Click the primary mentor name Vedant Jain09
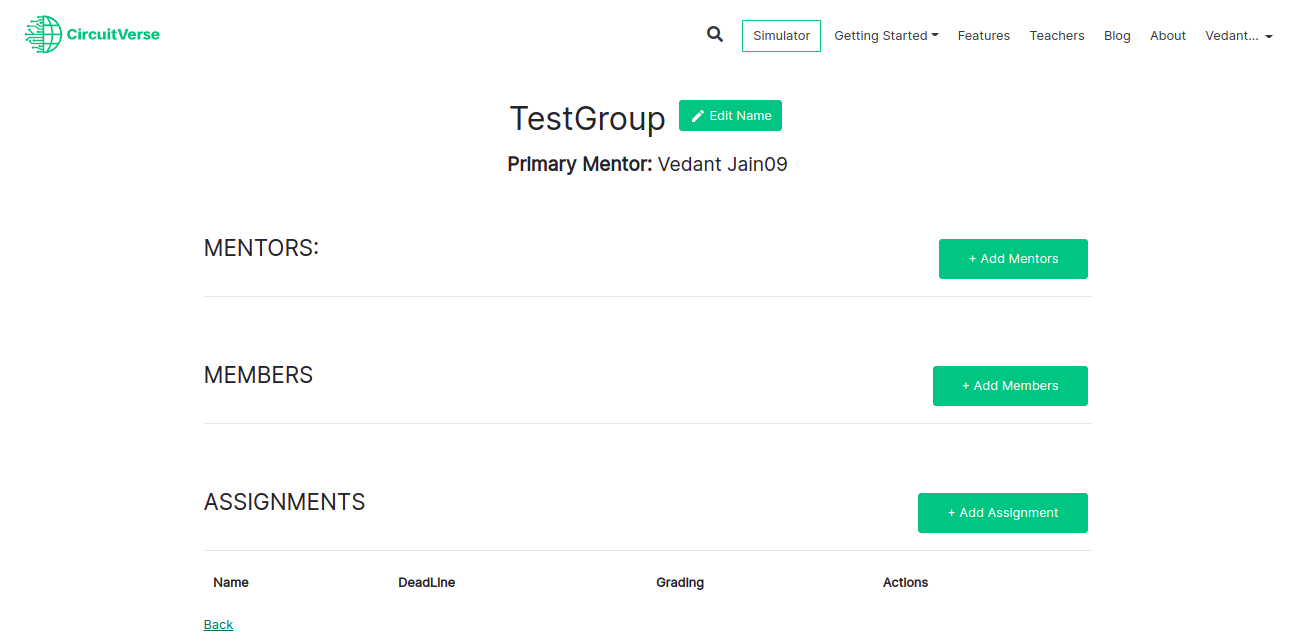The image size is (1290, 636). tap(722, 165)
